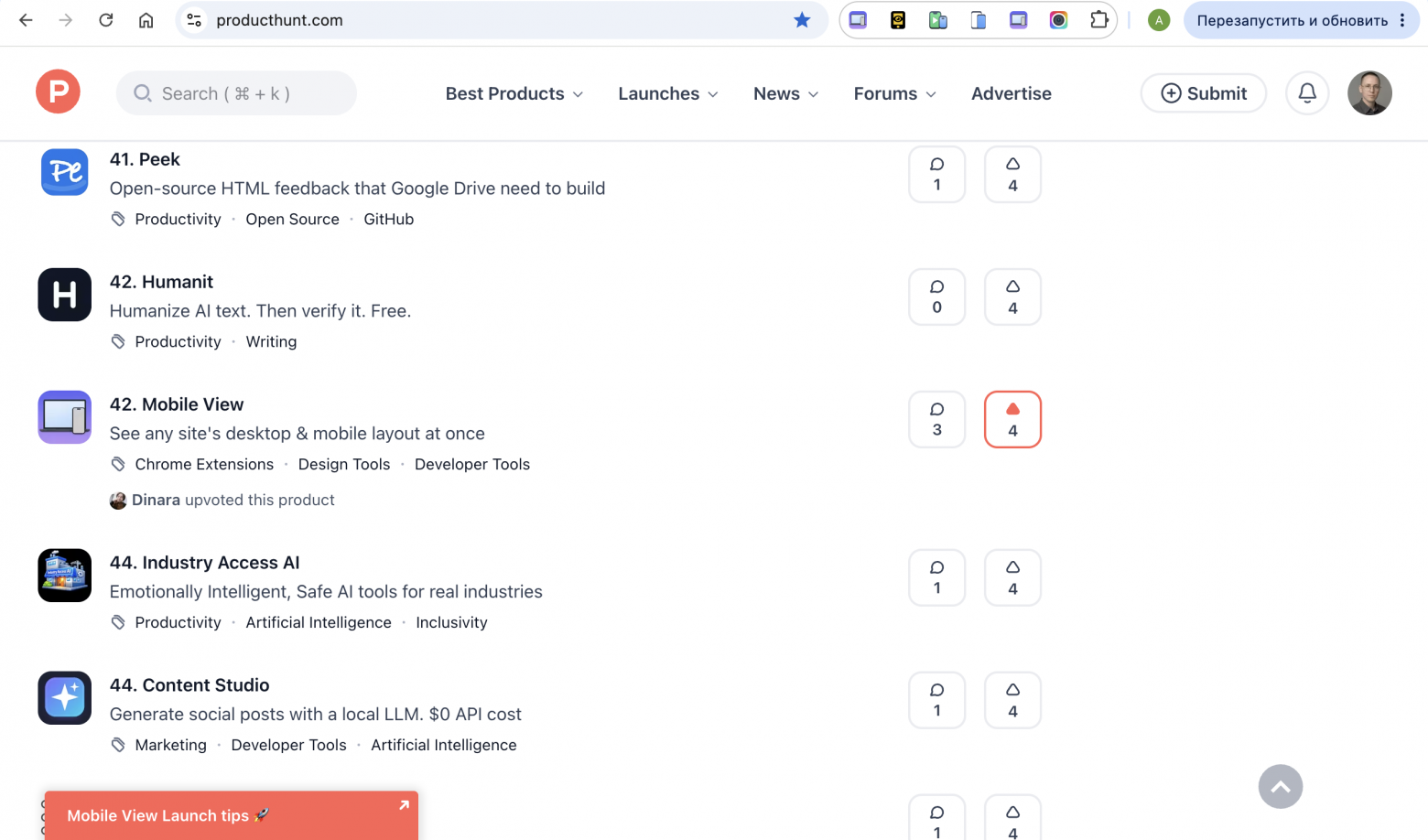Click yellow-black extension icon in toolbar
Screen dimensions: 1428x840
898,20
